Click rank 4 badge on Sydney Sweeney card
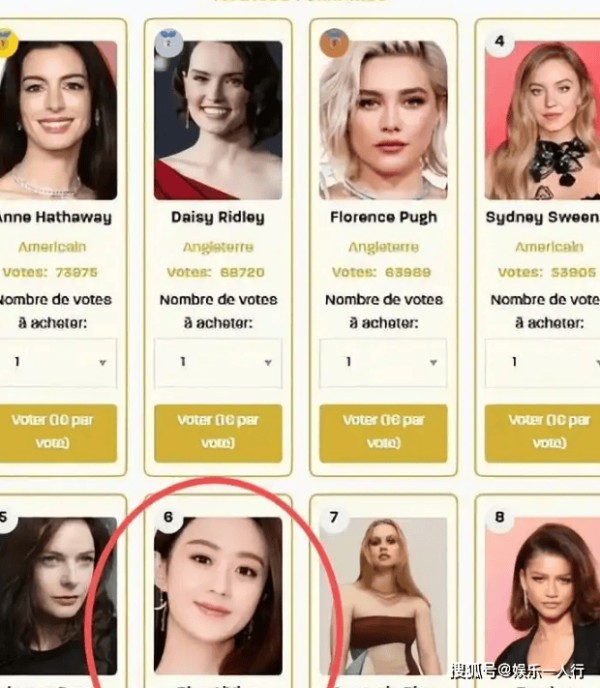The width and height of the screenshot is (600, 688). (499, 42)
